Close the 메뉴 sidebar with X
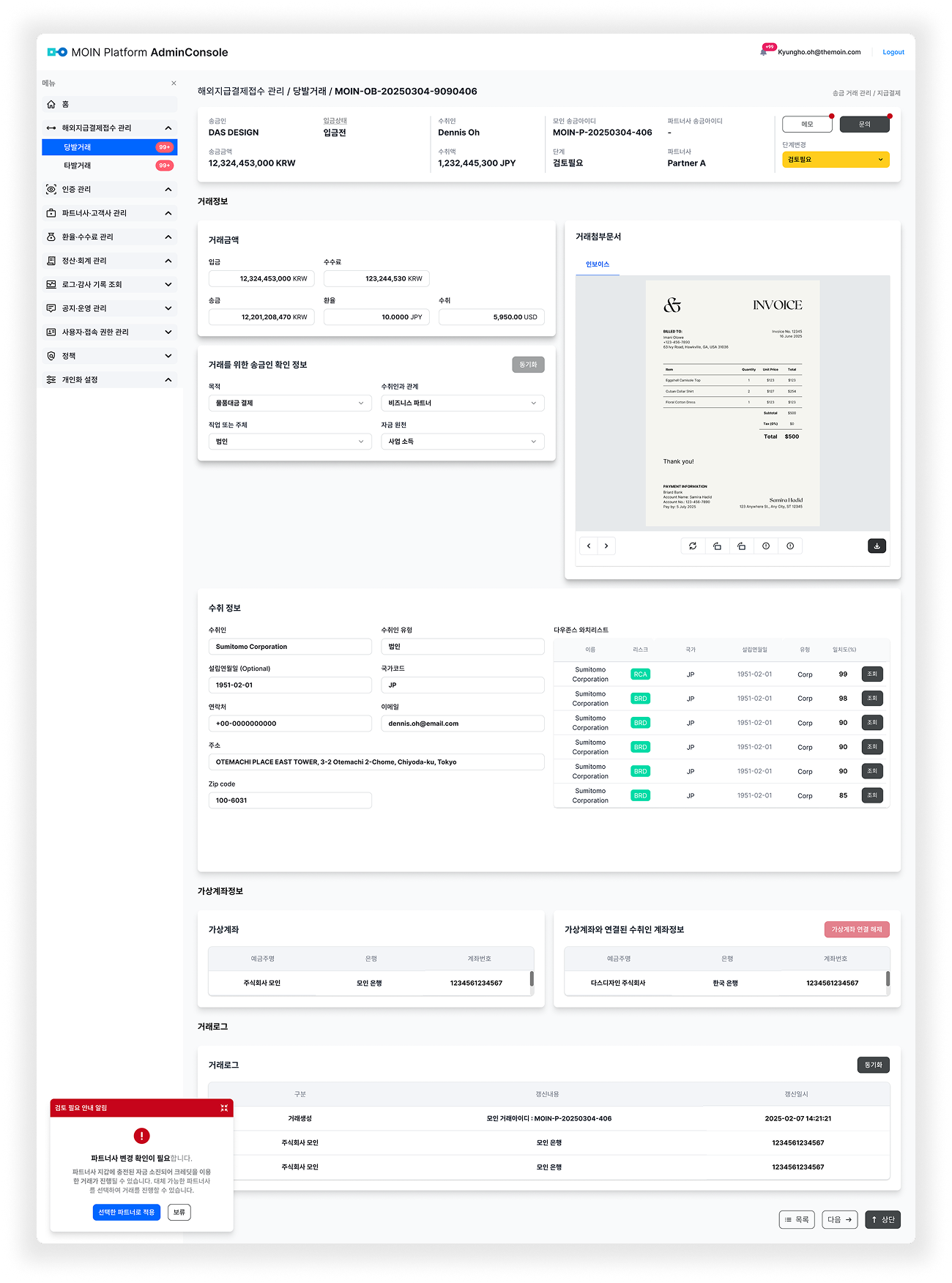This screenshot has height=1283, width=952. [174, 83]
